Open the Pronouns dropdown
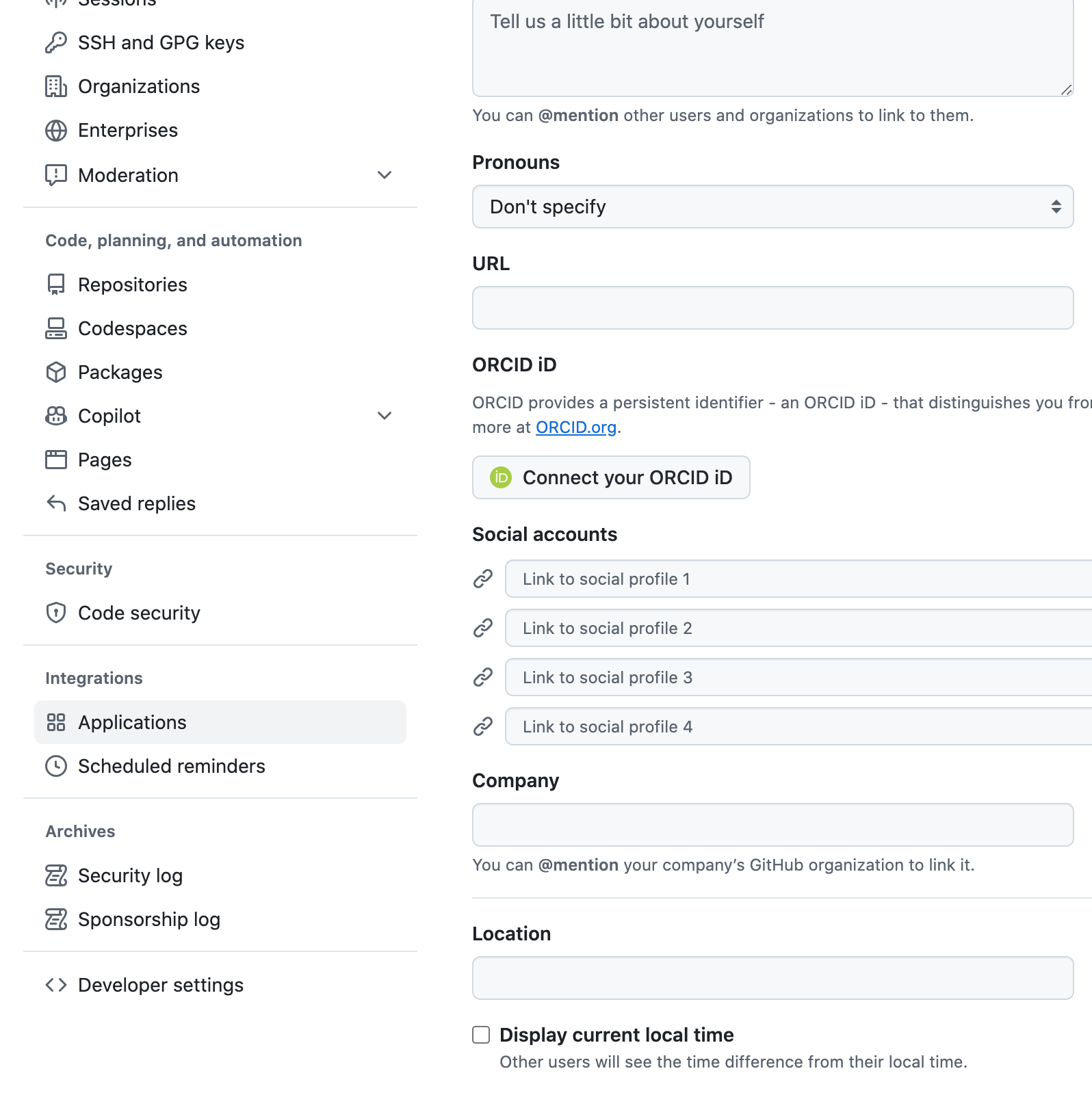The height and width of the screenshot is (1097, 1092). point(772,207)
